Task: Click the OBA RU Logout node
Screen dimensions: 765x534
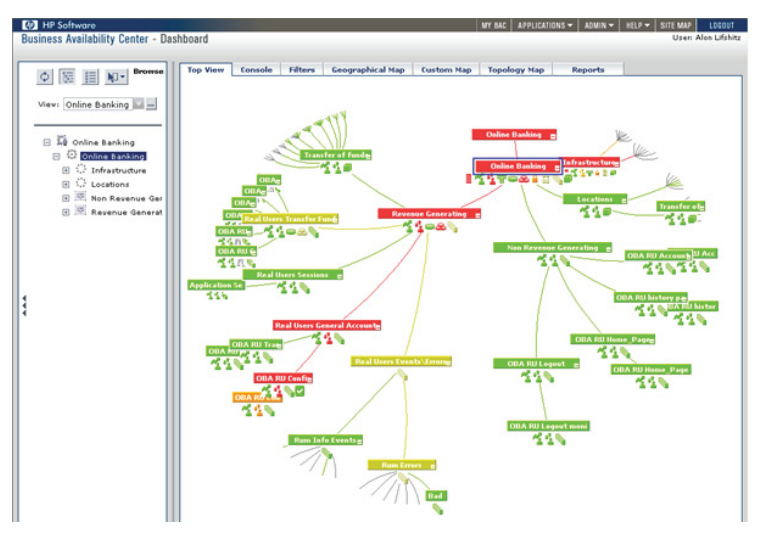Action: point(536,364)
